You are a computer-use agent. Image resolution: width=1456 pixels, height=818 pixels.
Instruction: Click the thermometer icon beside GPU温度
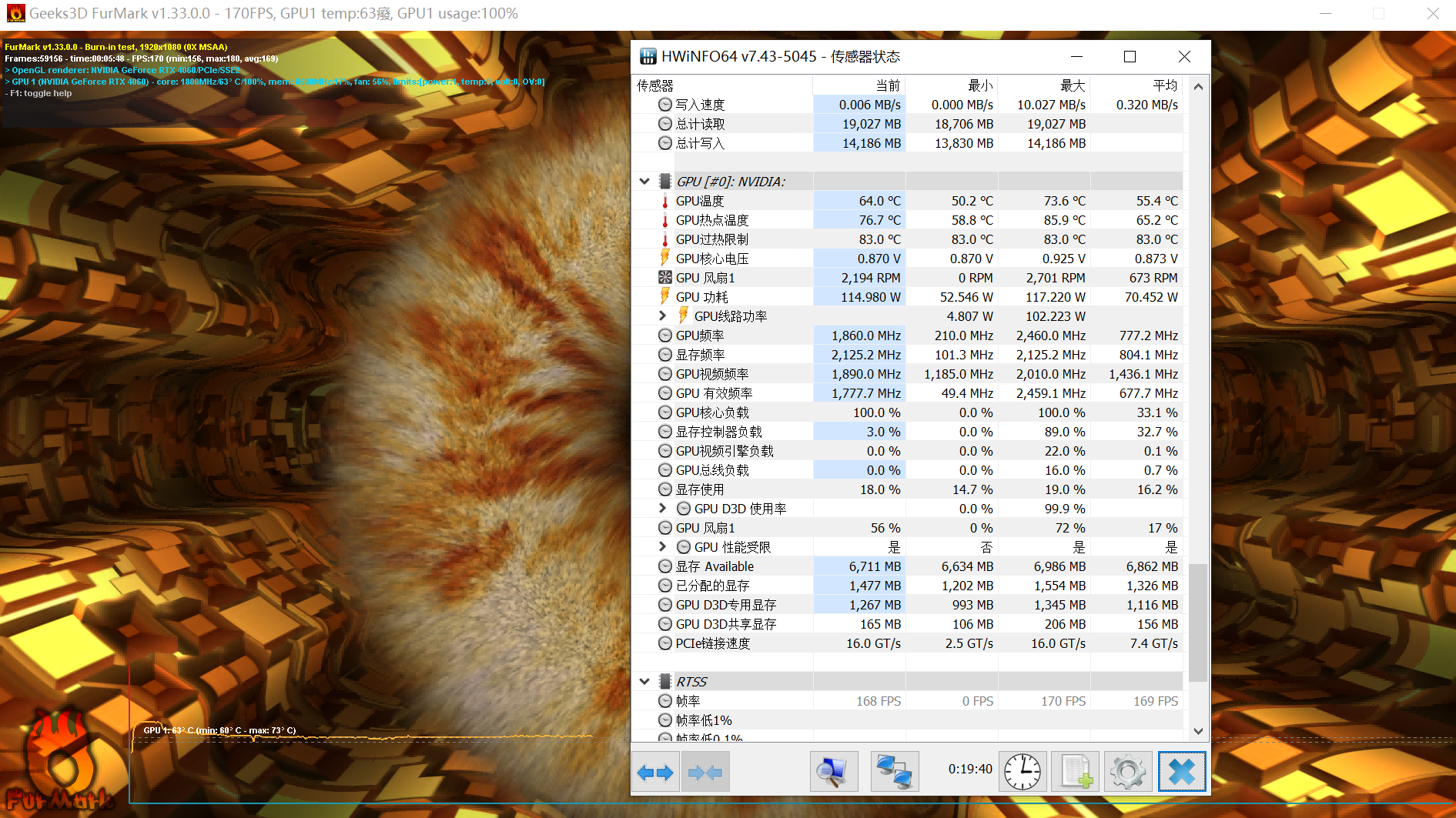pyautogui.click(x=665, y=201)
